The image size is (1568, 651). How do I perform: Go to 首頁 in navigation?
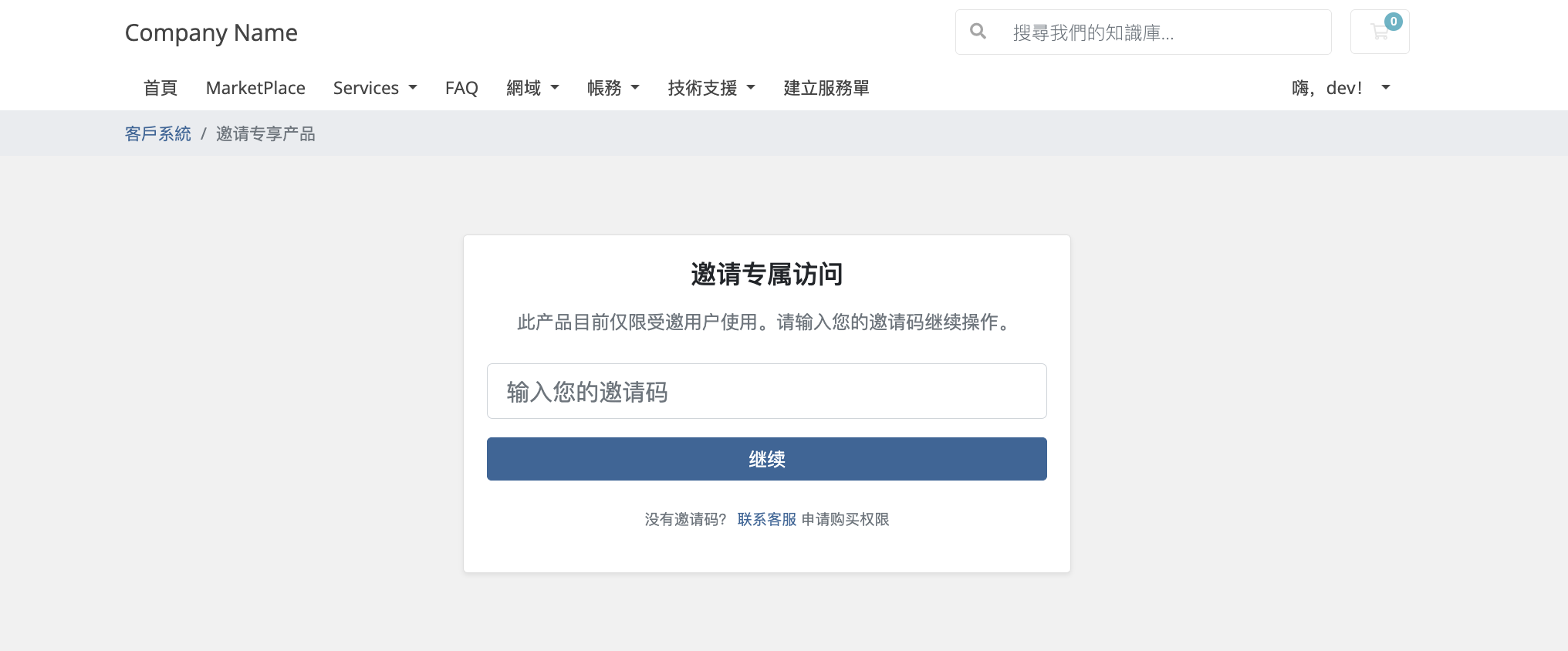pos(161,88)
